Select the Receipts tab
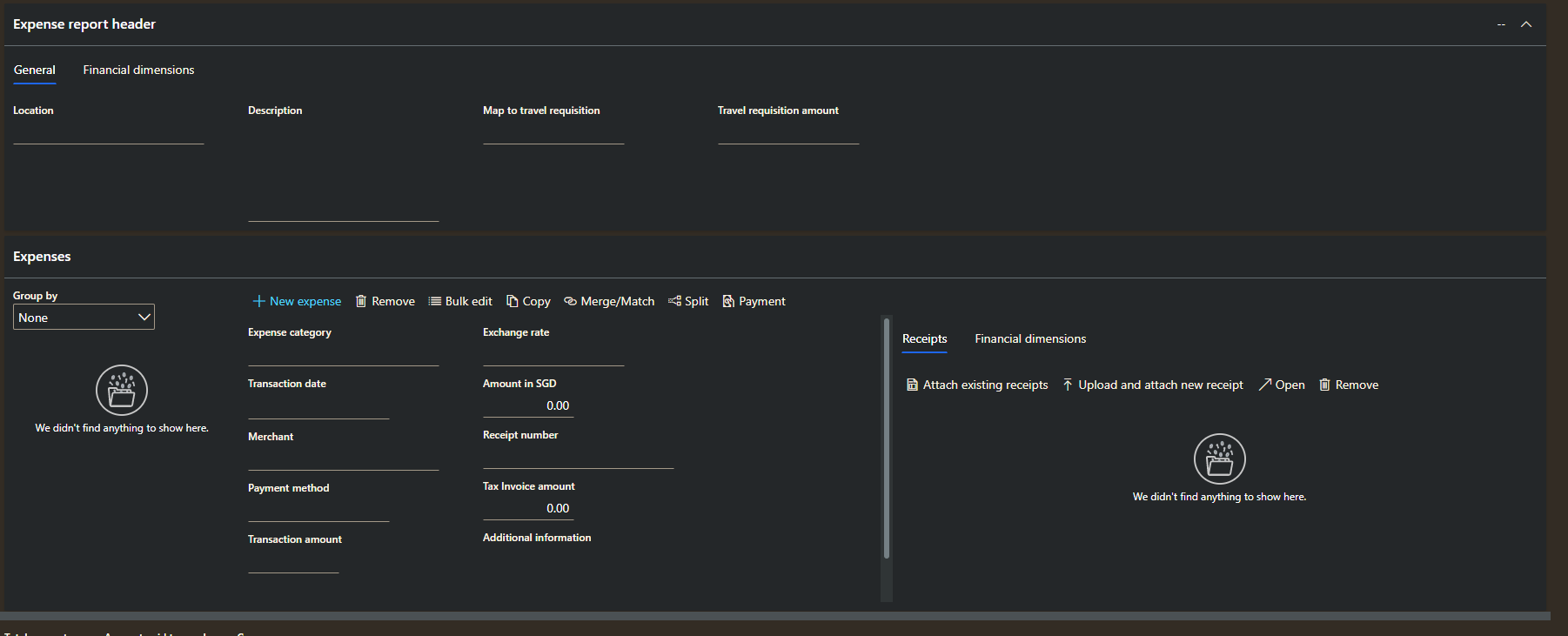Screen dimensions: 1568x636 point(924,338)
